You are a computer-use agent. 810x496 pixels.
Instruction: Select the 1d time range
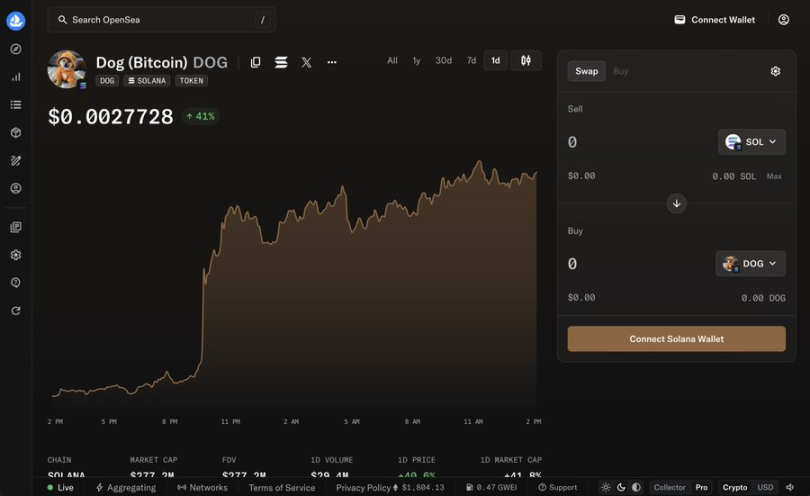(x=495, y=60)
